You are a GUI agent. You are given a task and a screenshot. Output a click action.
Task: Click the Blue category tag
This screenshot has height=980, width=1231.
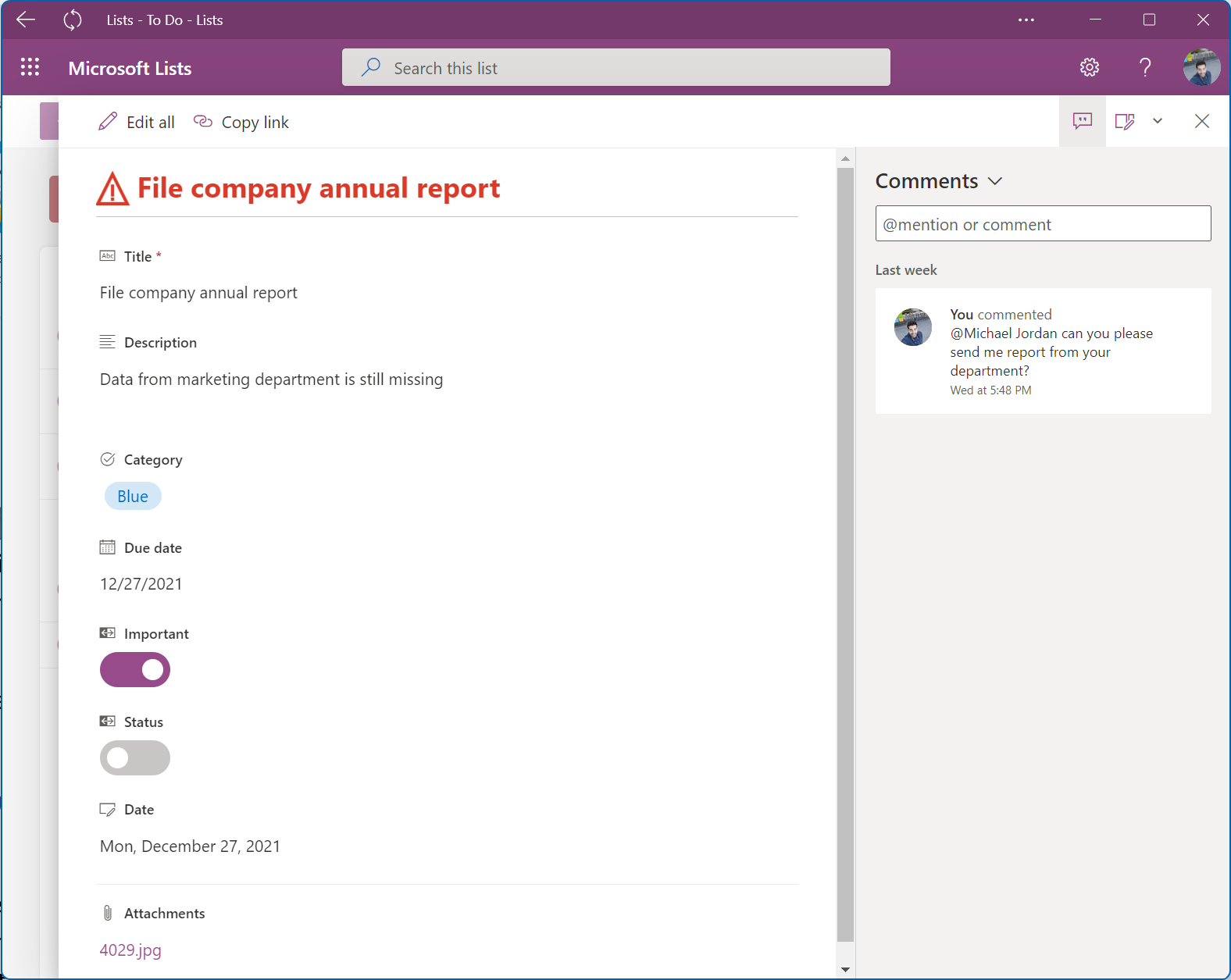[133, 497]
